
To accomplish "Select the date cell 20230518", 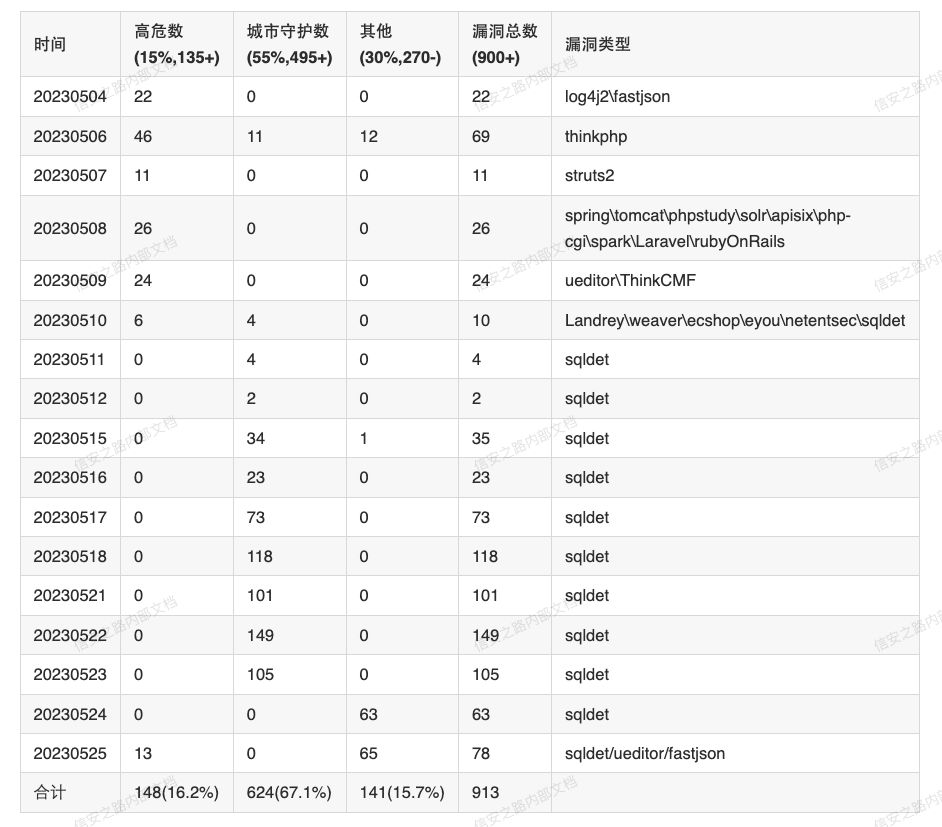I will point(70,556).
